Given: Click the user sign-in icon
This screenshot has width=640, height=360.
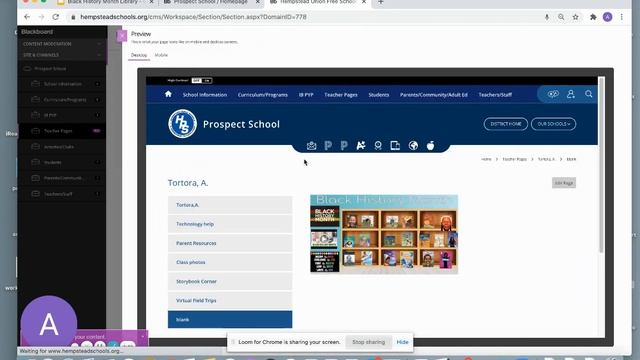Looking at the screenshot, I should click(571, 94).
